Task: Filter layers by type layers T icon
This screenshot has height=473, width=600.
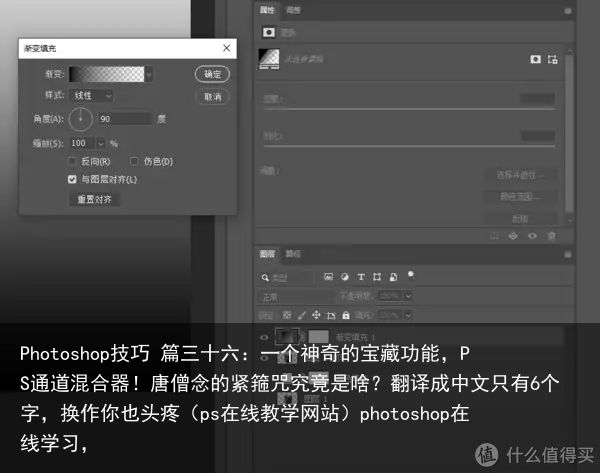Action: click(x=360, y=277)
